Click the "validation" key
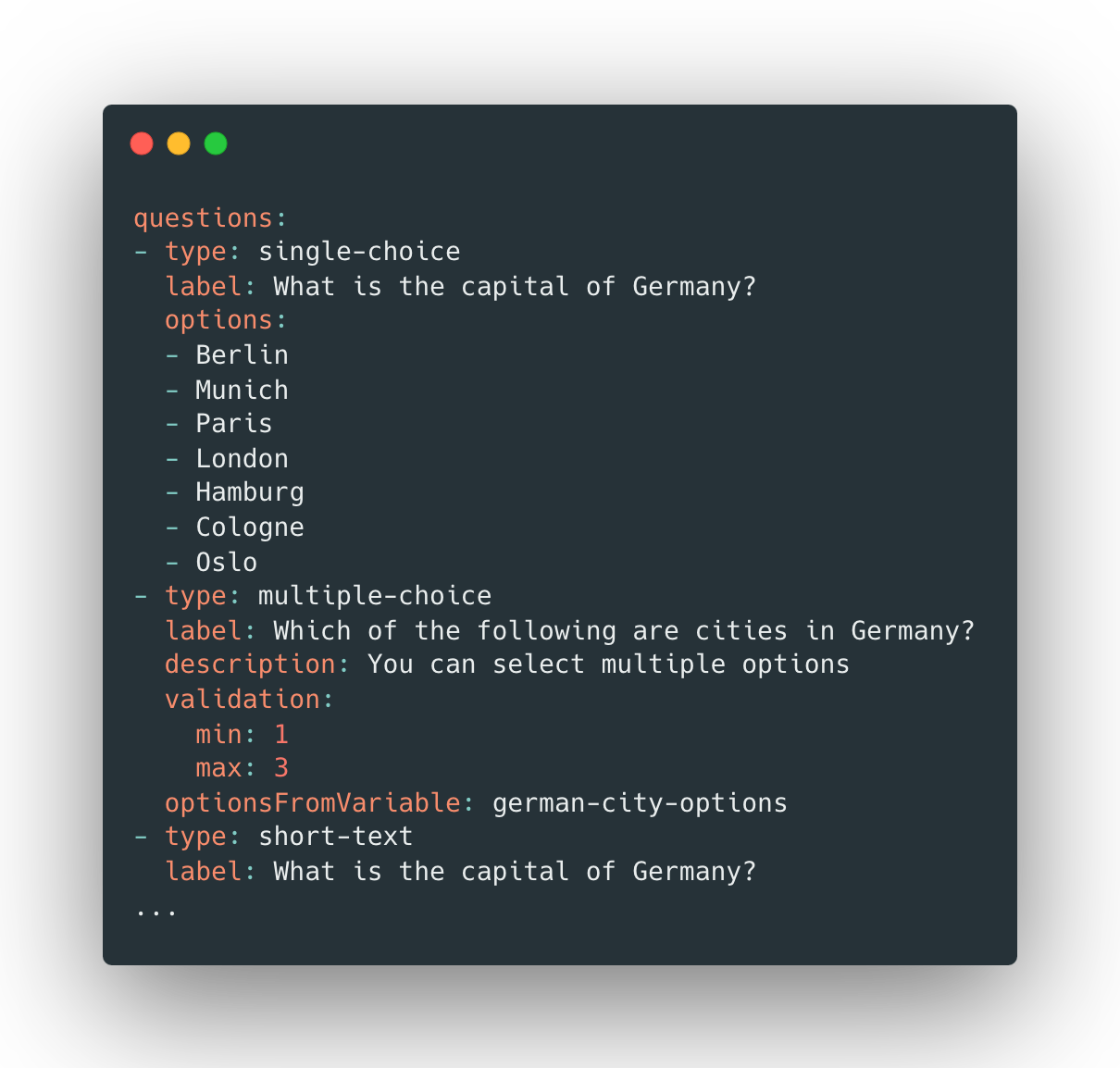Viewport: 1120px width, 1068px height. tap(242, 700)
